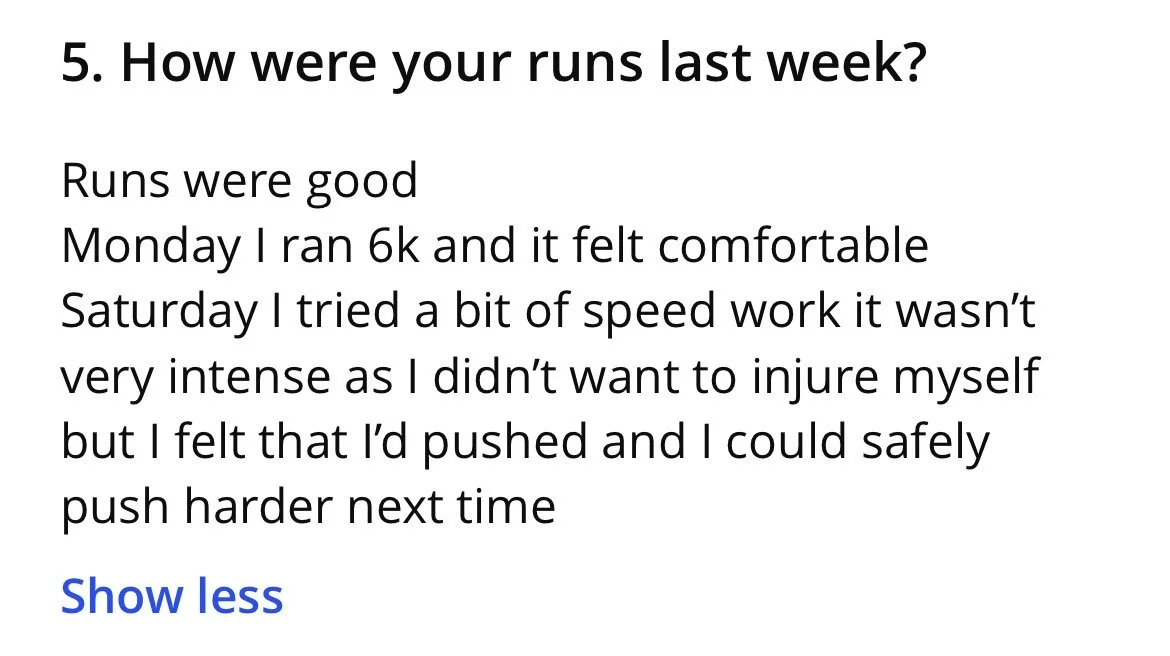Click the words 'next time'
1170x656 pixels.
pos(451,507)
